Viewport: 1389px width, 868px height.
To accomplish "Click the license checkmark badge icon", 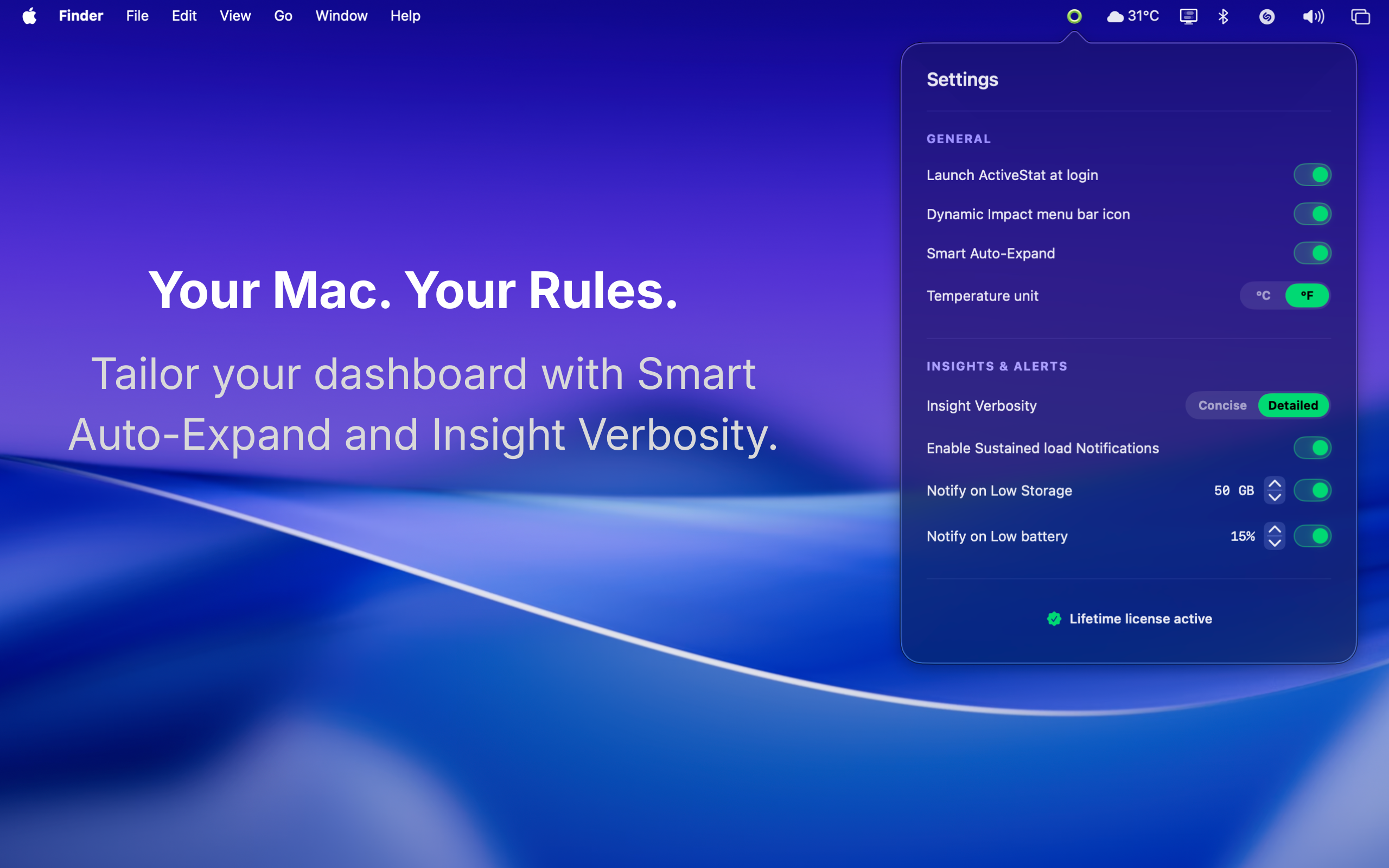I will tap(1054, 619).
